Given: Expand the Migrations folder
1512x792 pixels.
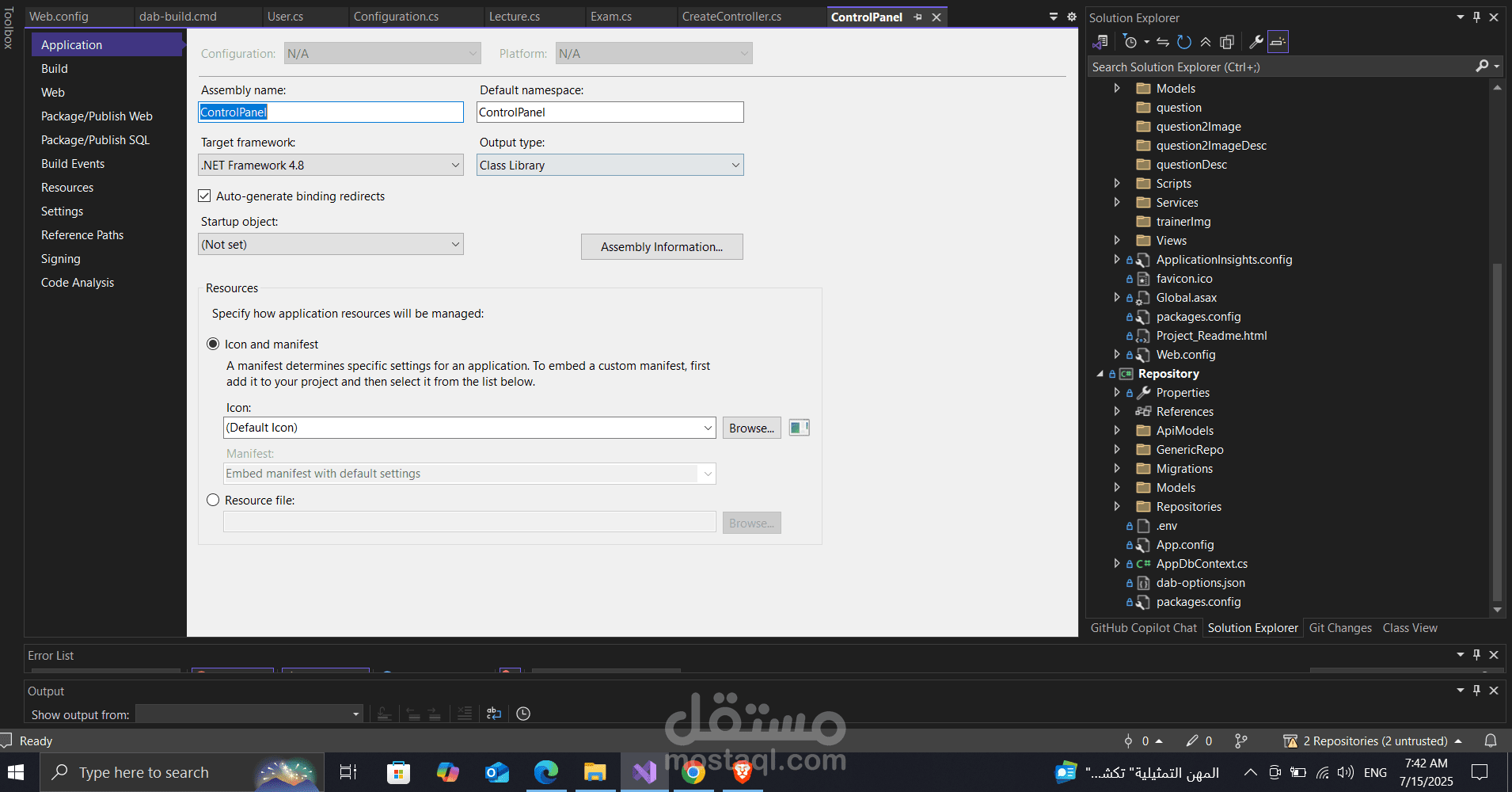Looking at the screenshot, I should point(1117,468).
